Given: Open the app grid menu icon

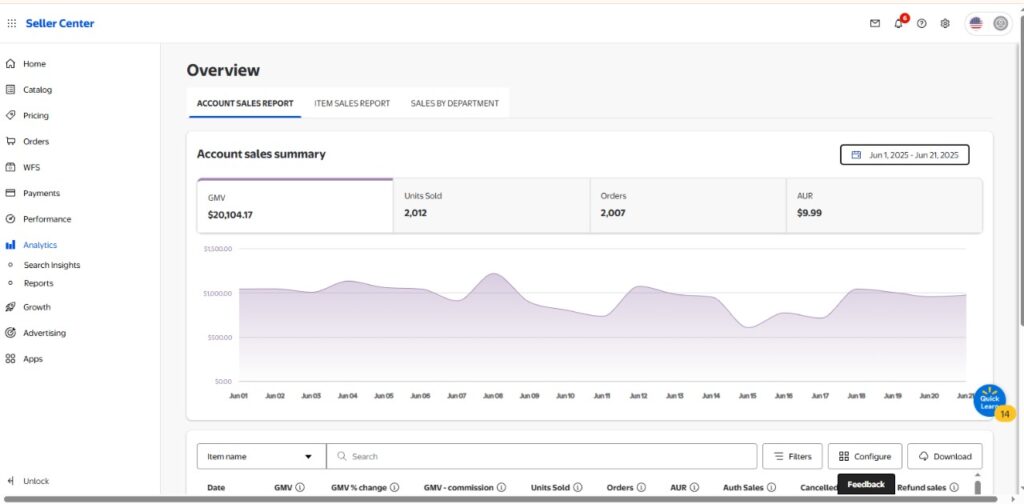Looking at the screenshot, I should click(12, 23).
